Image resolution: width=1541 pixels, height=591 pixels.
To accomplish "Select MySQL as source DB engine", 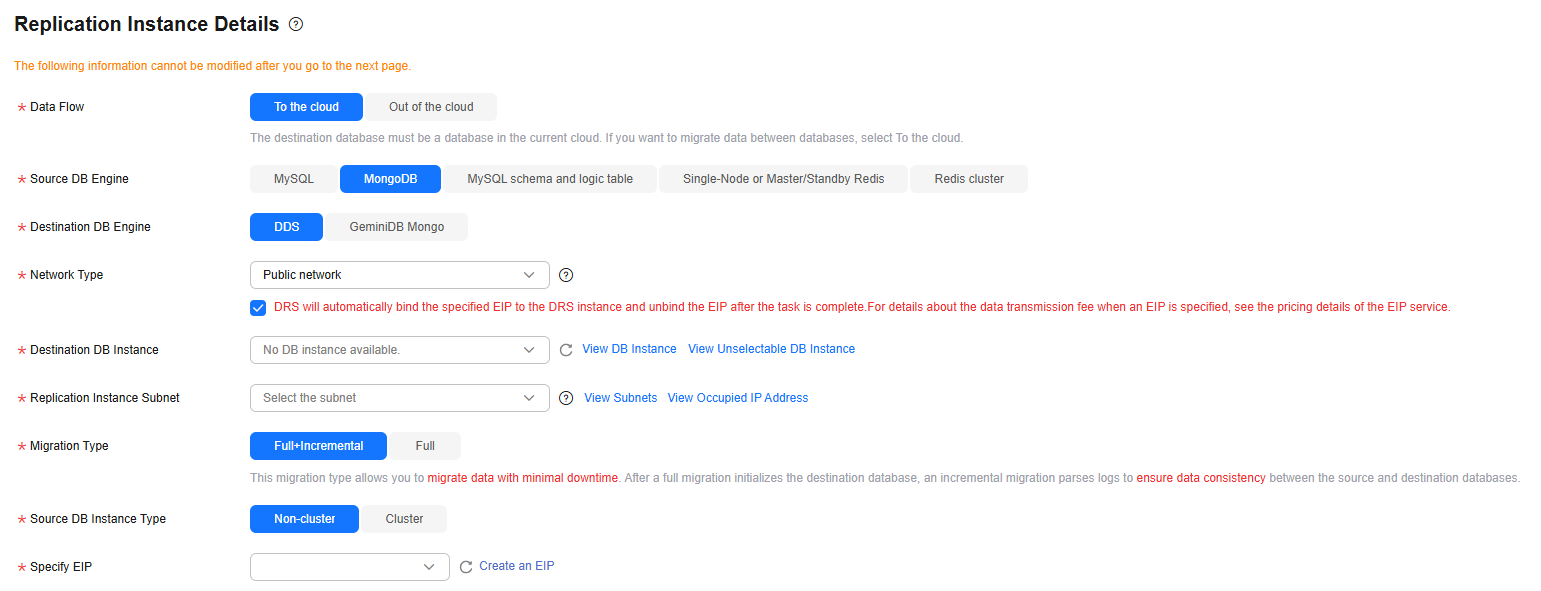I will (x=294, y=179).
